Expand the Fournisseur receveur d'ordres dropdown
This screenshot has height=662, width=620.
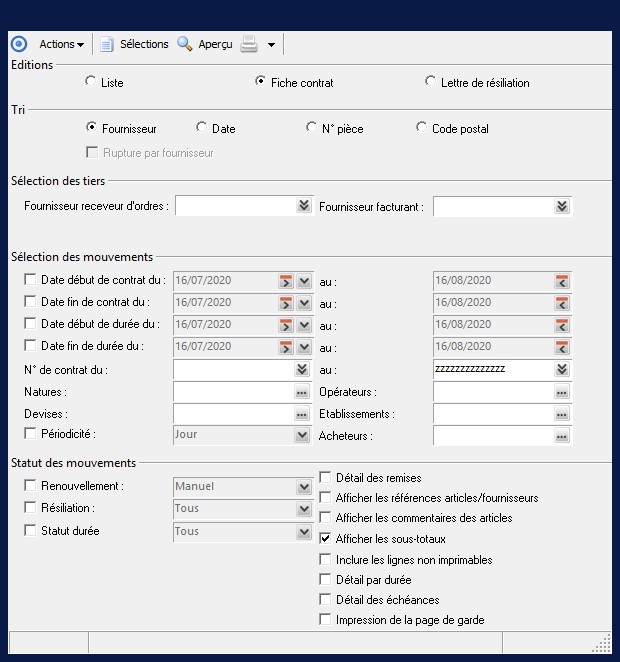point(303,206)
